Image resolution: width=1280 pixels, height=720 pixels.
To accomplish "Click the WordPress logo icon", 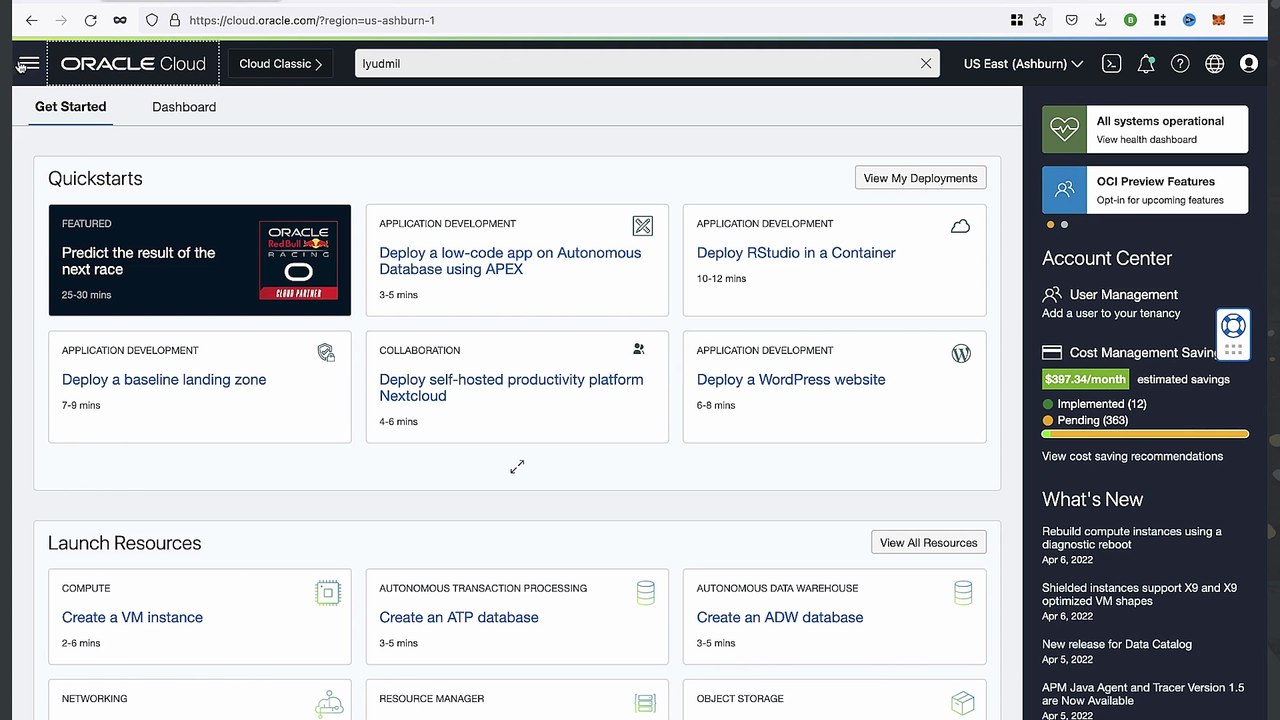I will click(x=961, y=353).
